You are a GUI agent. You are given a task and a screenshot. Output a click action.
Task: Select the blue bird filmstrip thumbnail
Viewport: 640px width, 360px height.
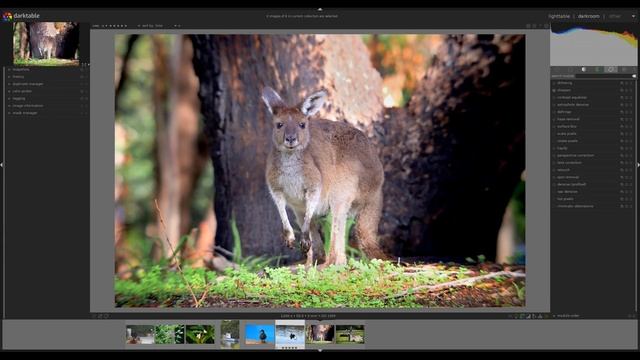click(260, 334)
